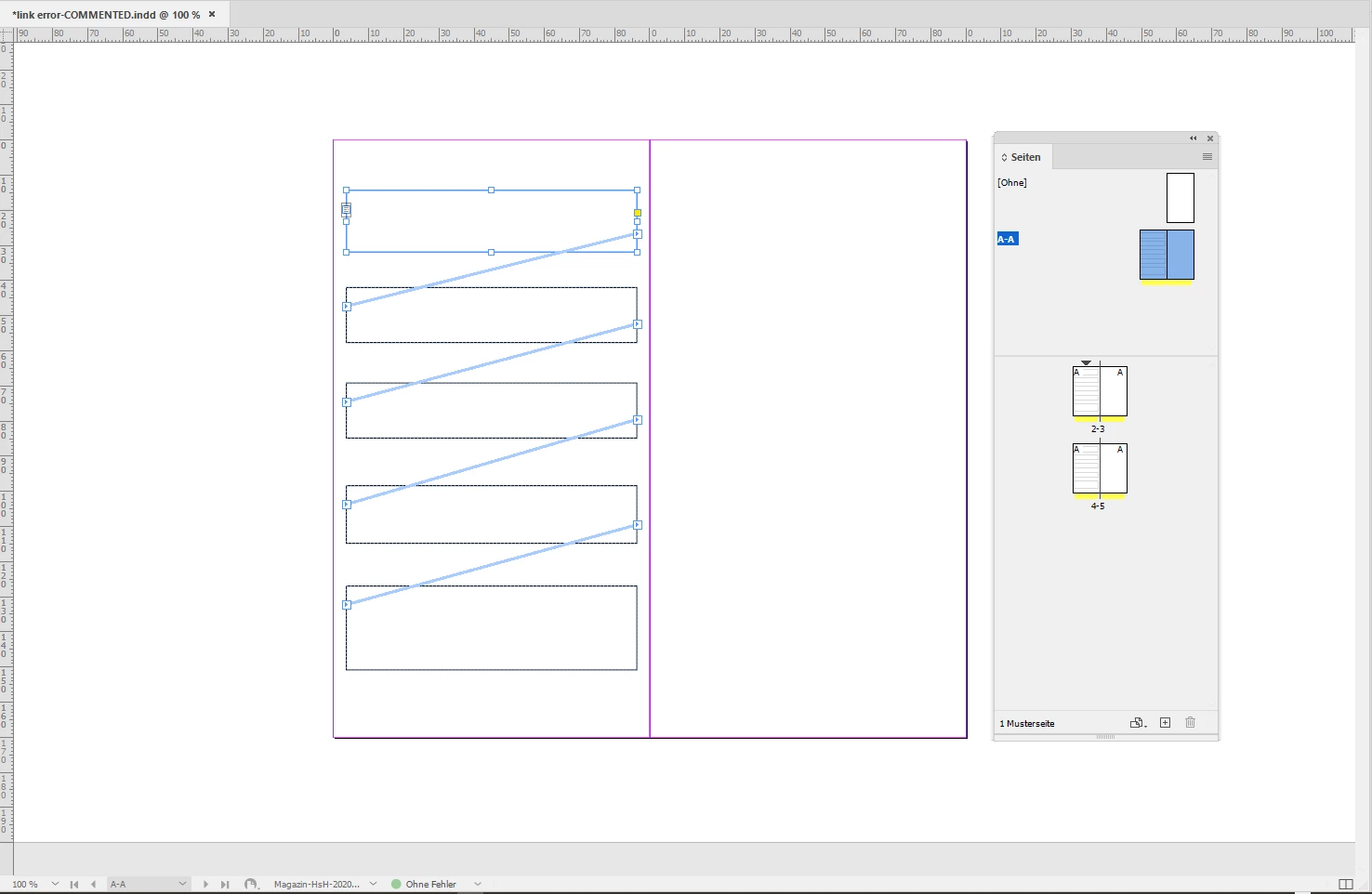This screenshot has width=1372, height=894.
Task: Switch to the Seiten panel tab
Action: (x=1025, y=157)
